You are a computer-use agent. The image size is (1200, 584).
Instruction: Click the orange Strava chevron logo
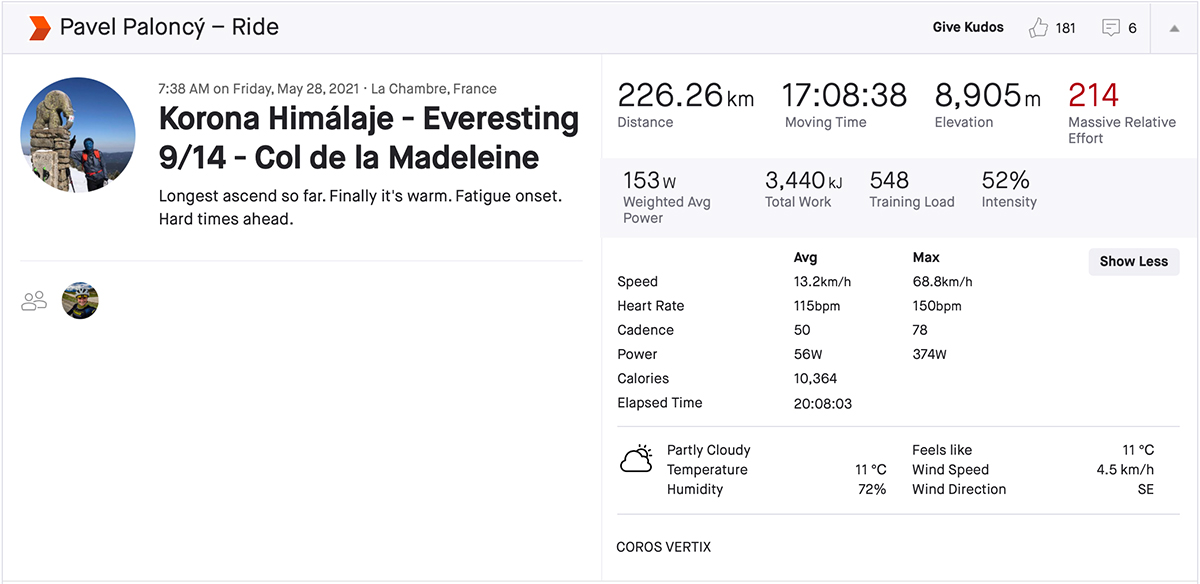pos(40,28)
